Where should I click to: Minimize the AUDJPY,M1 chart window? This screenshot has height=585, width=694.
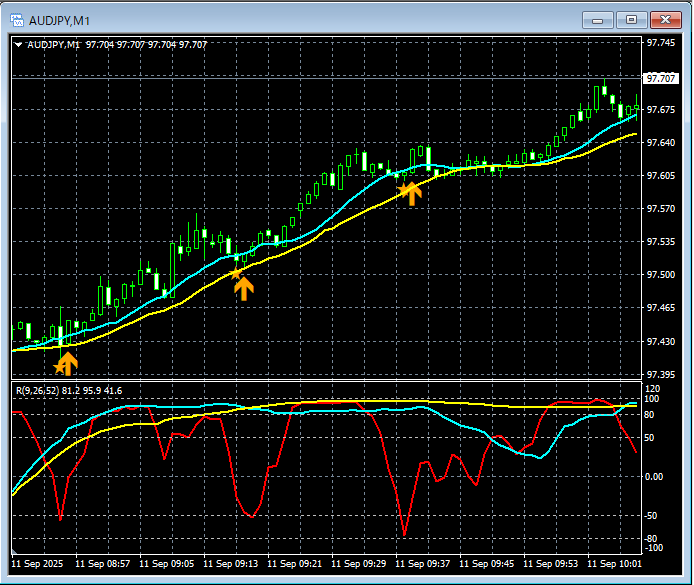[598, 19]
